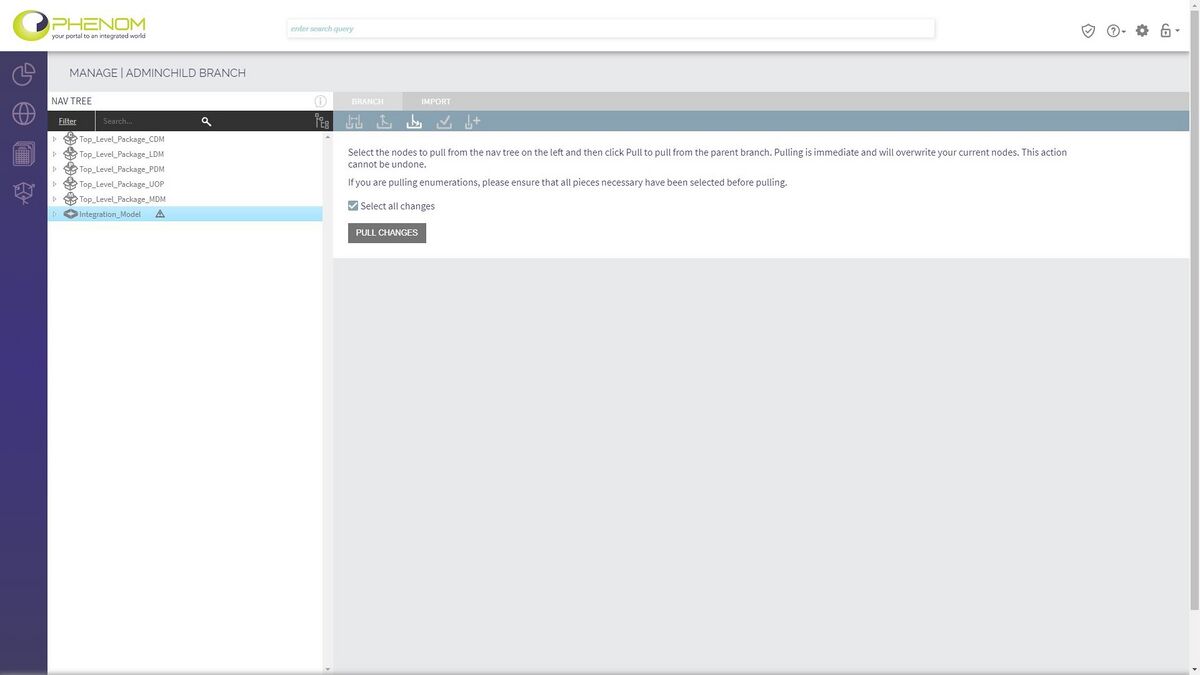Click the pull downward toolbar icon
Viewport: 1200px width, 675px height.
click(414, 121)
